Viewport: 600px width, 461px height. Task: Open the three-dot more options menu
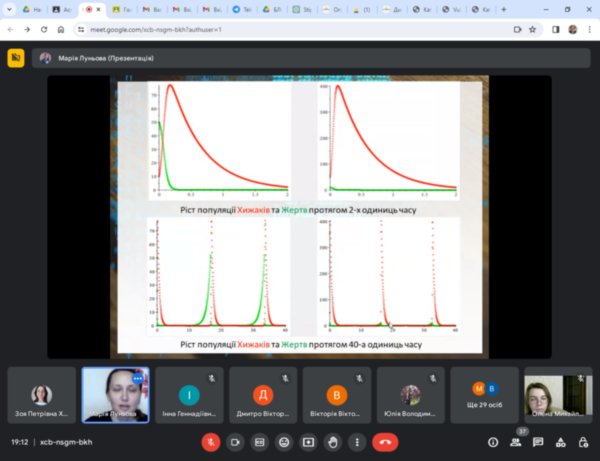coord(356,441)
